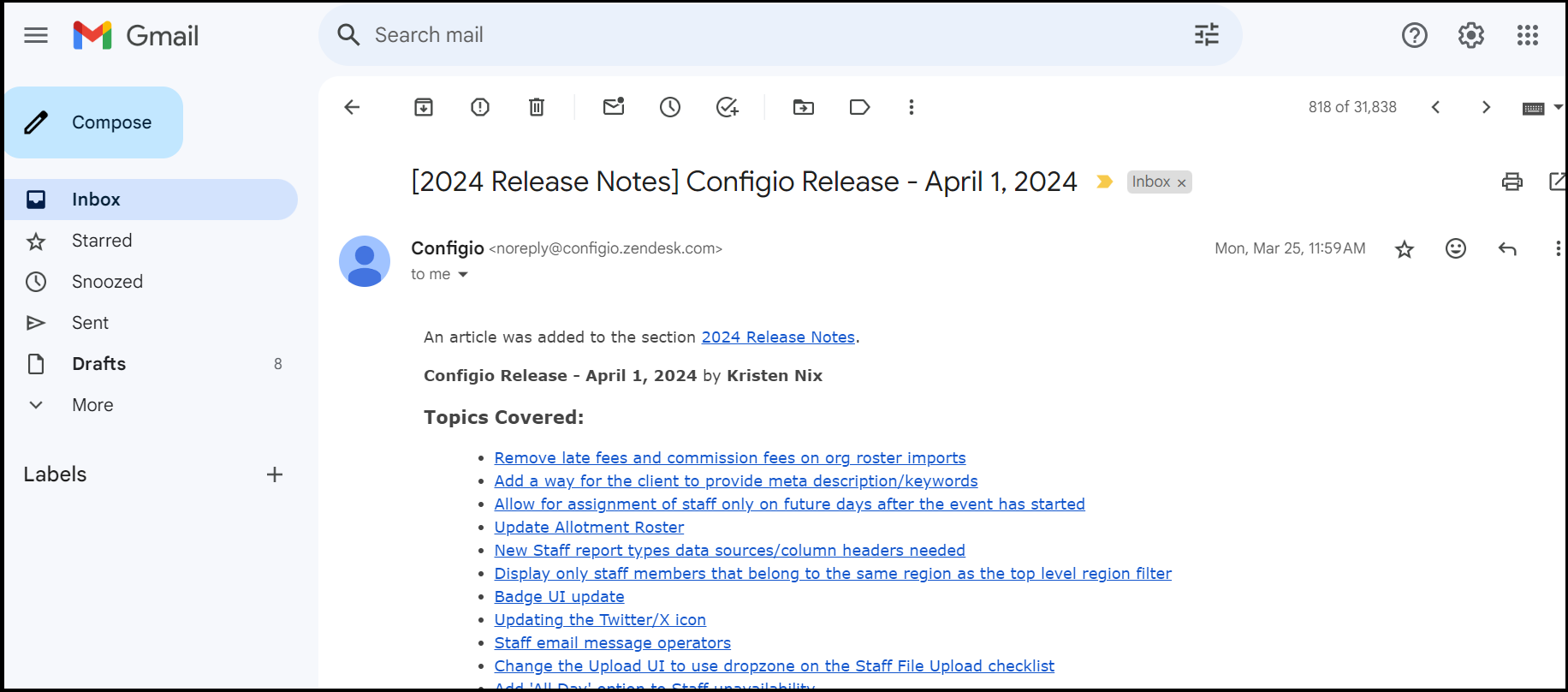Viewport: 1568px width, 692px height.
Task: Expand the More sidebar section
Action: coord(92,405)
